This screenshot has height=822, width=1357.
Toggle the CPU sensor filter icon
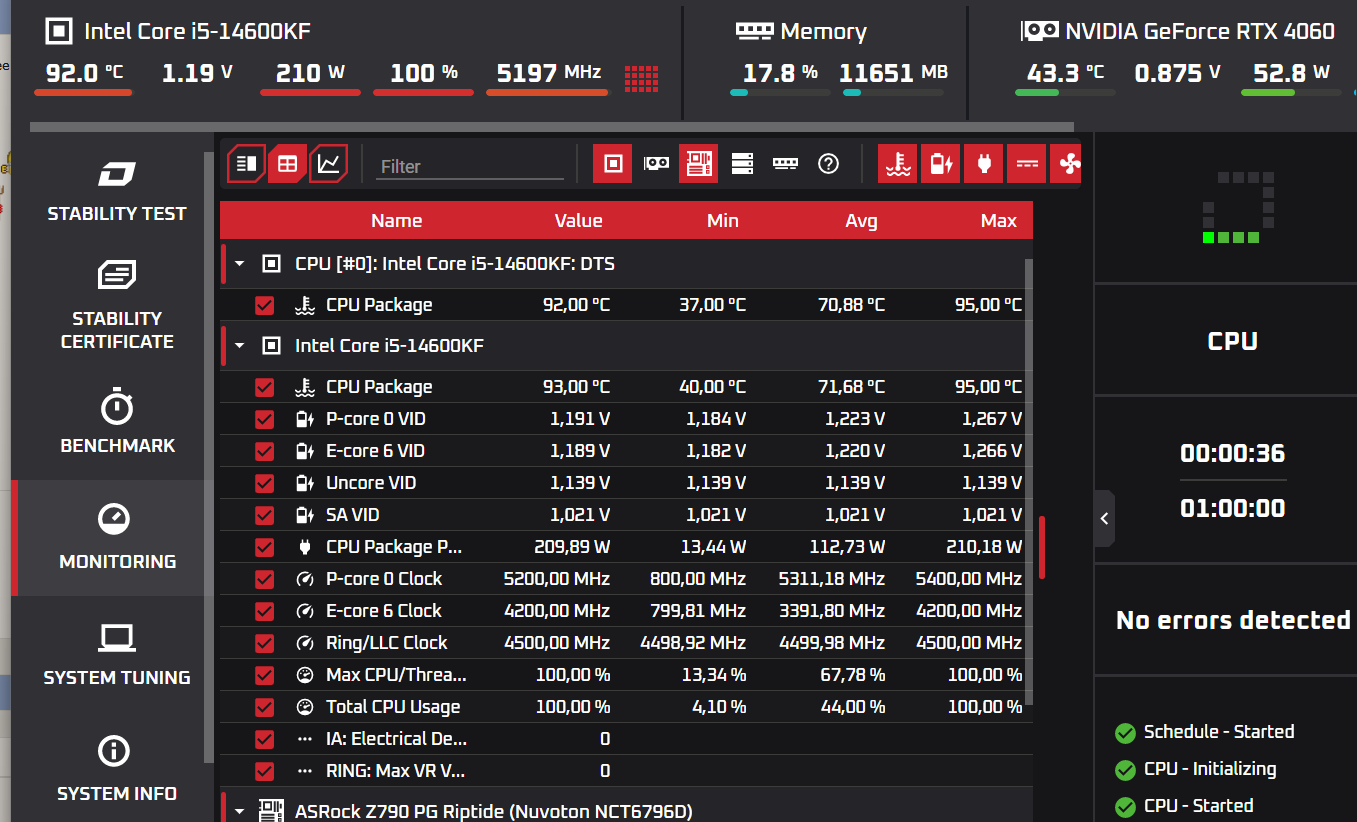[x=613, y=164]
